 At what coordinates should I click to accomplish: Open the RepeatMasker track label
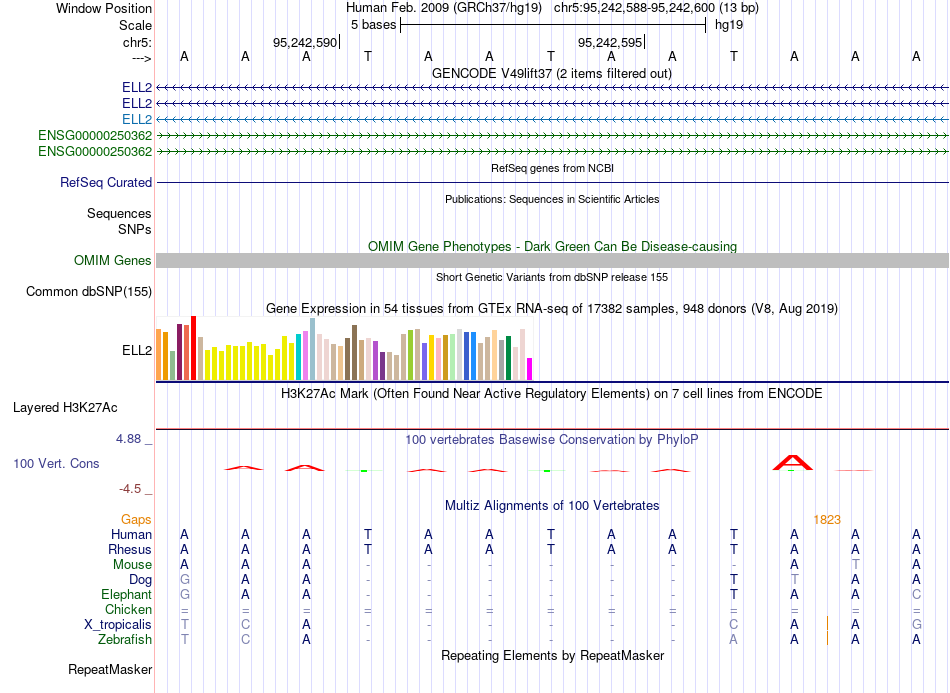pos(110,669)
